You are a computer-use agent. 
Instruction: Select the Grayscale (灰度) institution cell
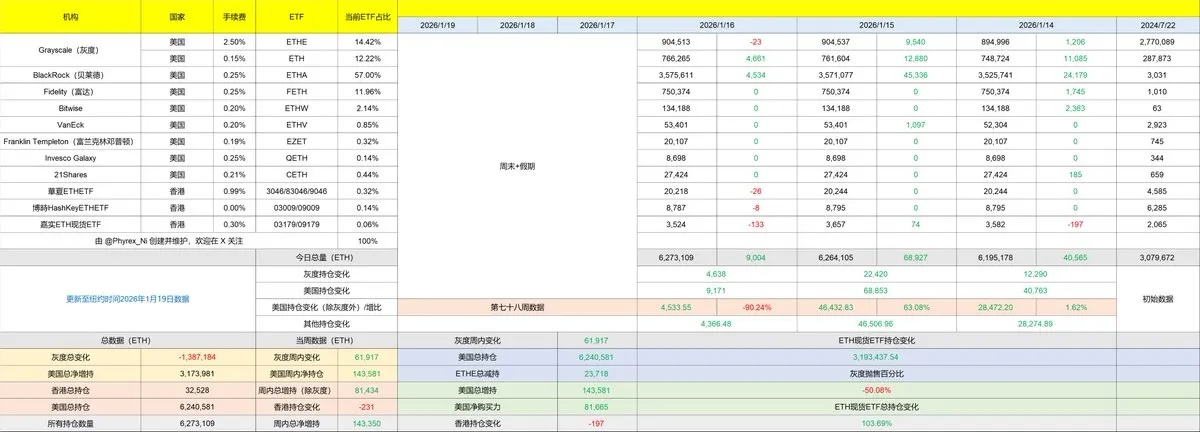click(x=69, y=42)
